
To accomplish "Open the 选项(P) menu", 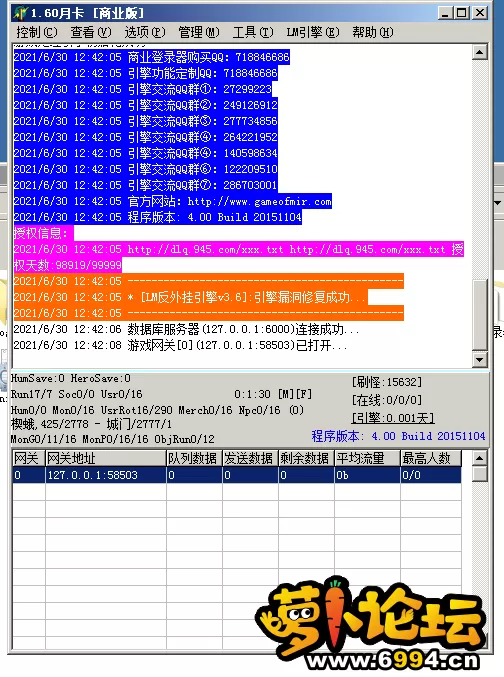I will click(145, 32).
